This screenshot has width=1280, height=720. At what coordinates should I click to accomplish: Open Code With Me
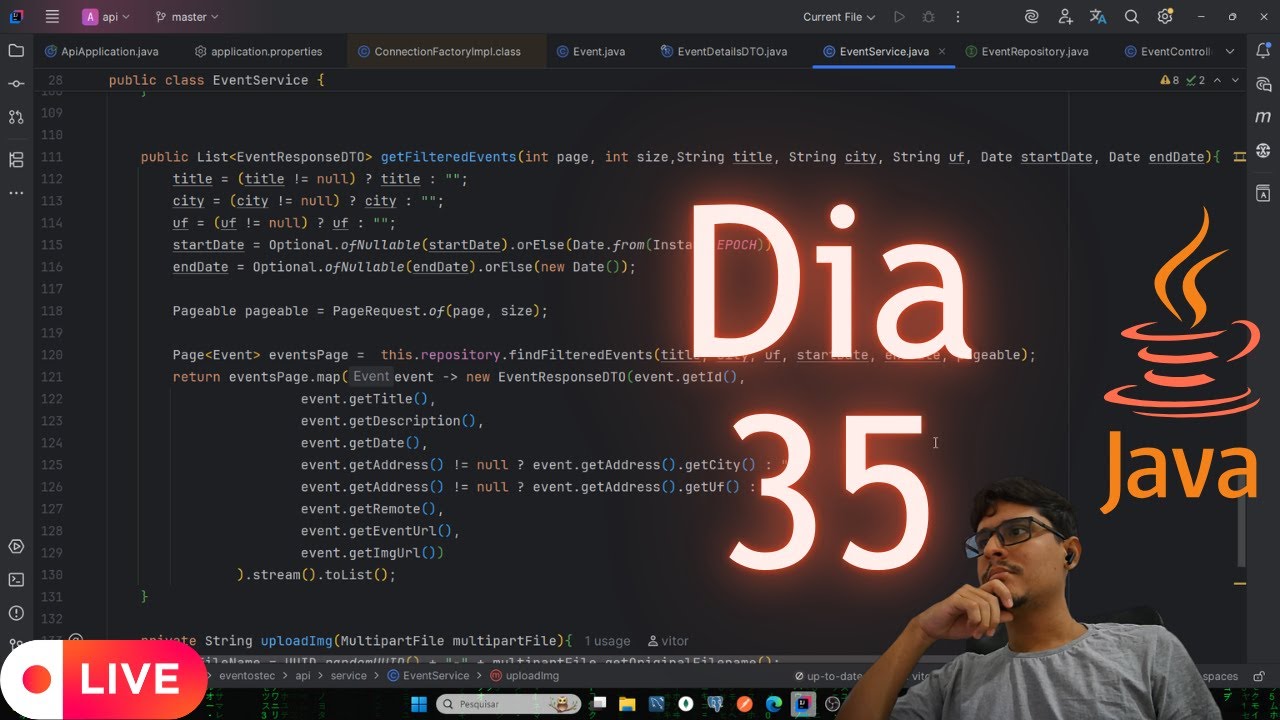[x=1065, y=17]
